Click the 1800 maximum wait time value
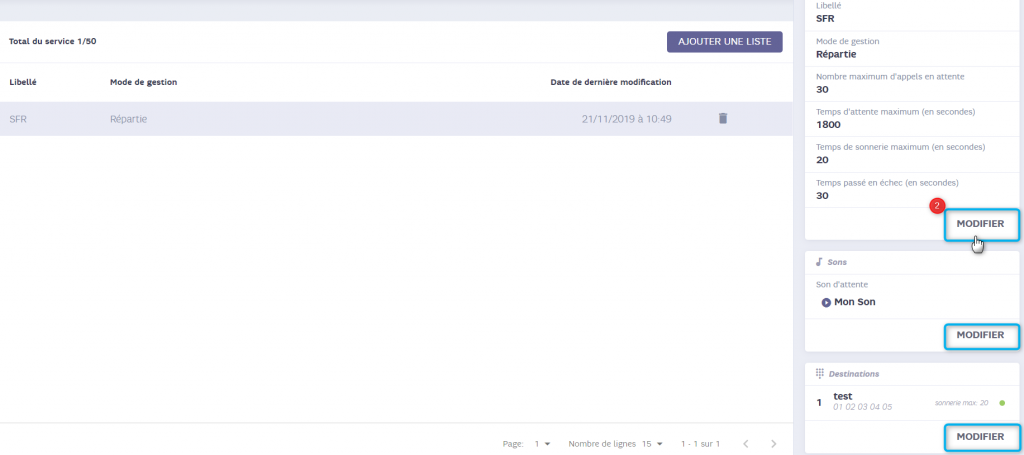1024x455 pixels. click(x=829, y=125)
